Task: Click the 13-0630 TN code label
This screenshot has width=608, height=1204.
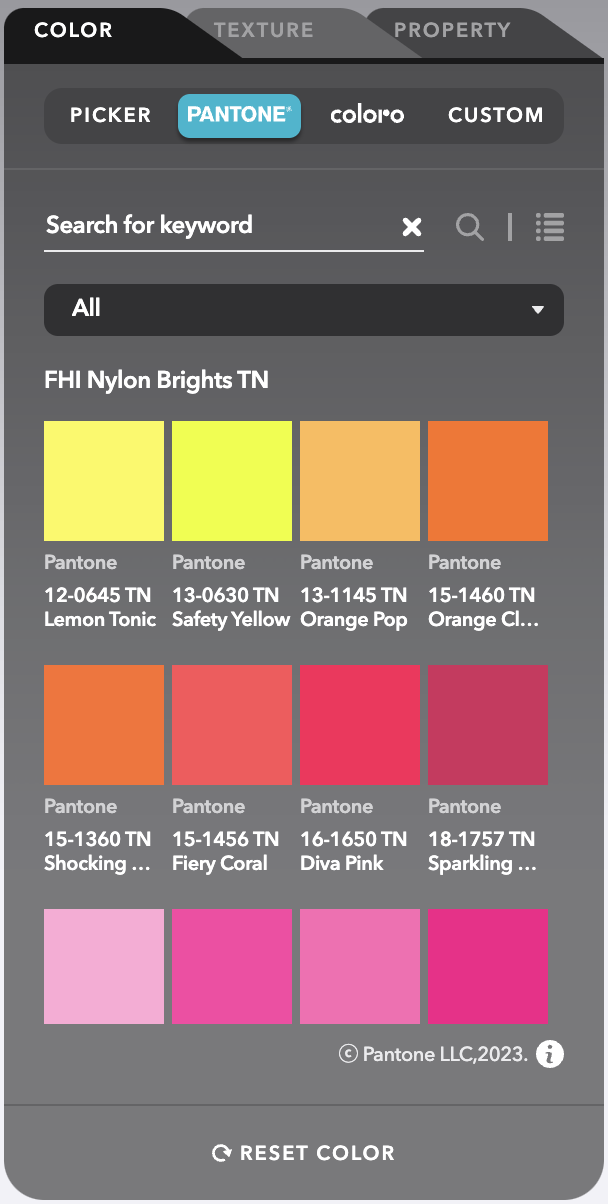Action: (226, 595)
